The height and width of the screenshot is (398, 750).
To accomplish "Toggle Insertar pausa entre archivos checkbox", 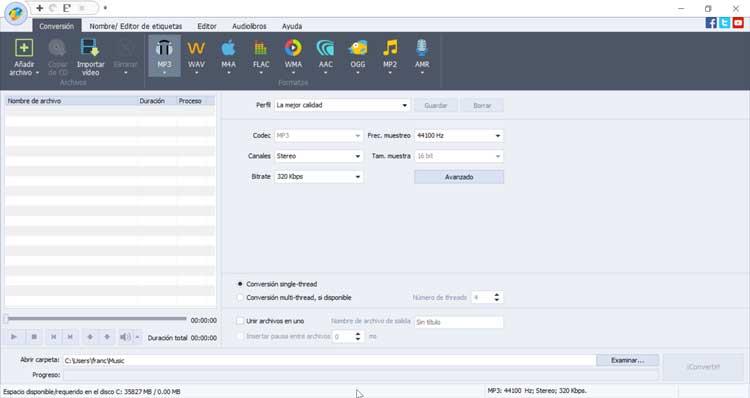I will [x=240, y=336].
